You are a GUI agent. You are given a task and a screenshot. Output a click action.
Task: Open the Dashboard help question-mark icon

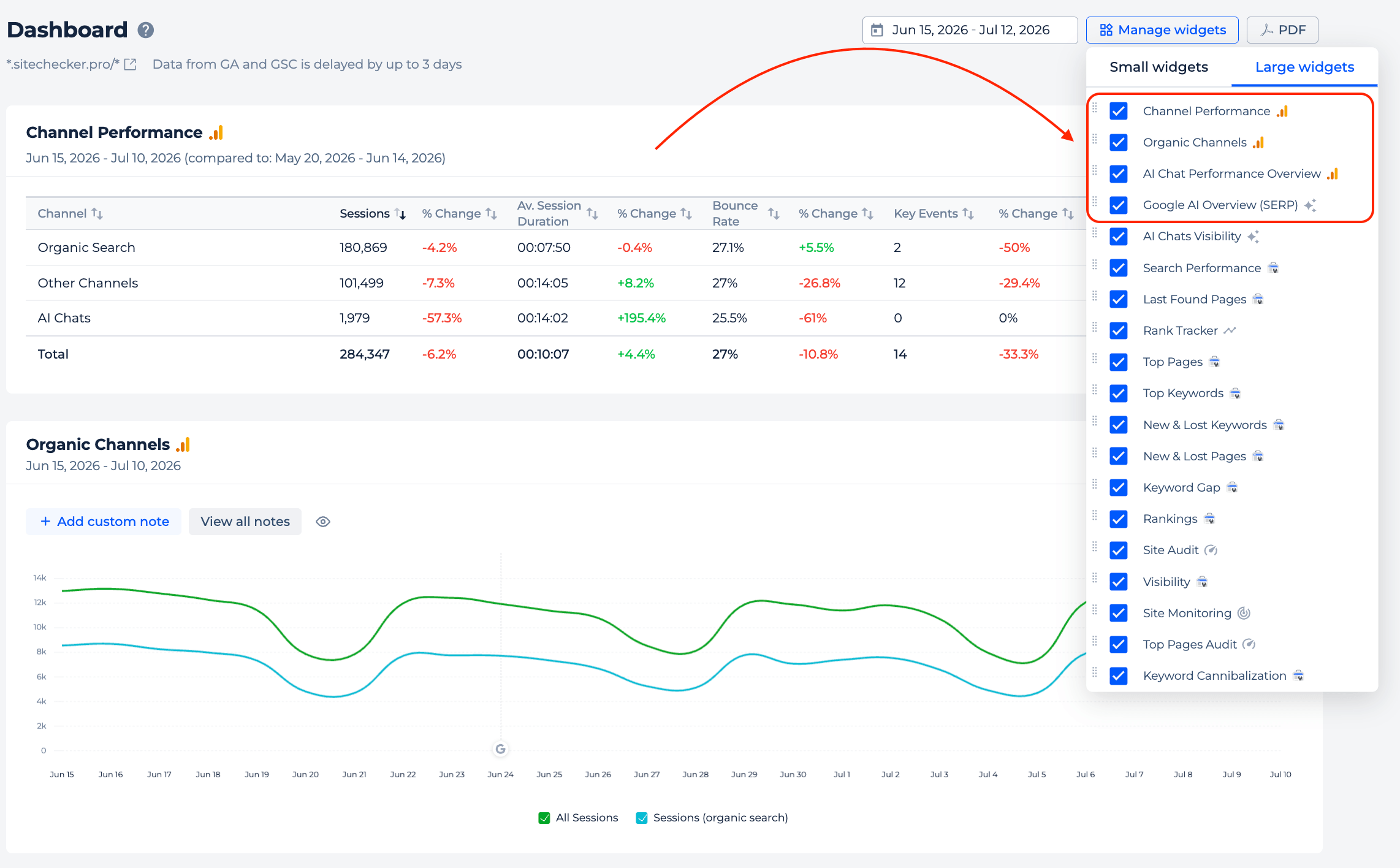click(145, 30)
